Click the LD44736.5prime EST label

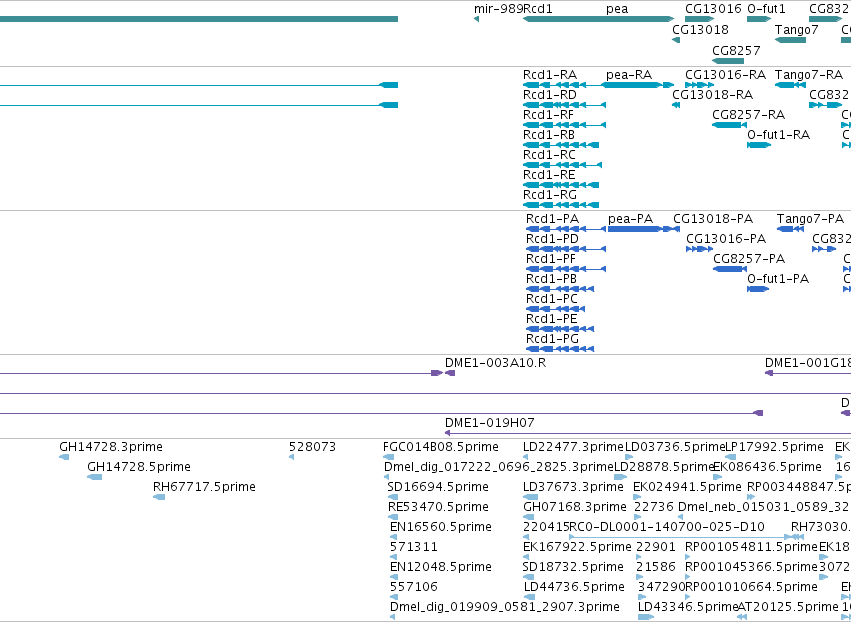pos(574,588)
